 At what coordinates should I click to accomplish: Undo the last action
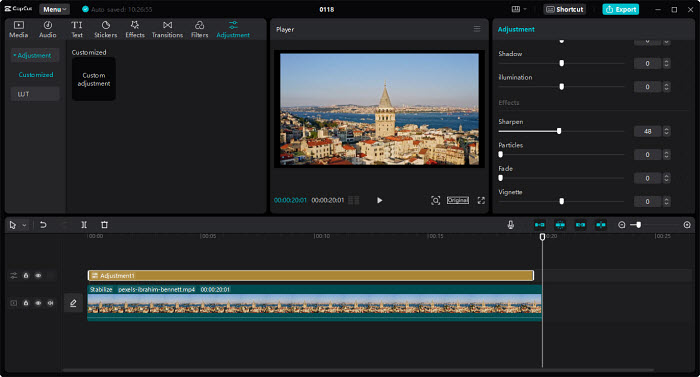pyautogui.click(x=43, y=225)
